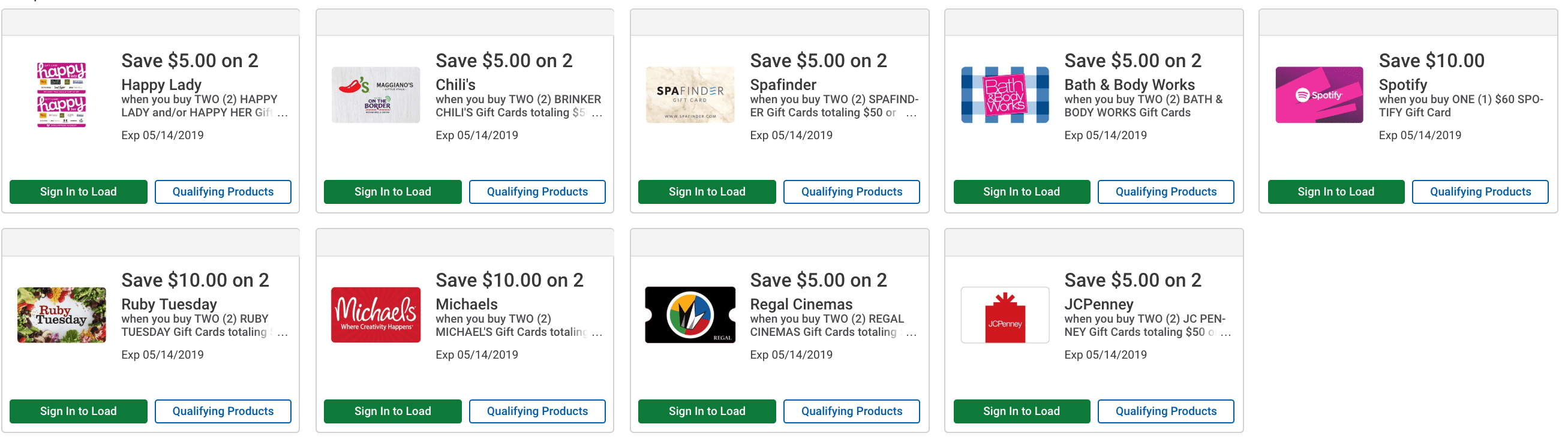Load the Michaels coupon via Sign In
Image resolution: width=1568 pixels, height=439 pixels.
pyautogui.click(x=393, y=411)
